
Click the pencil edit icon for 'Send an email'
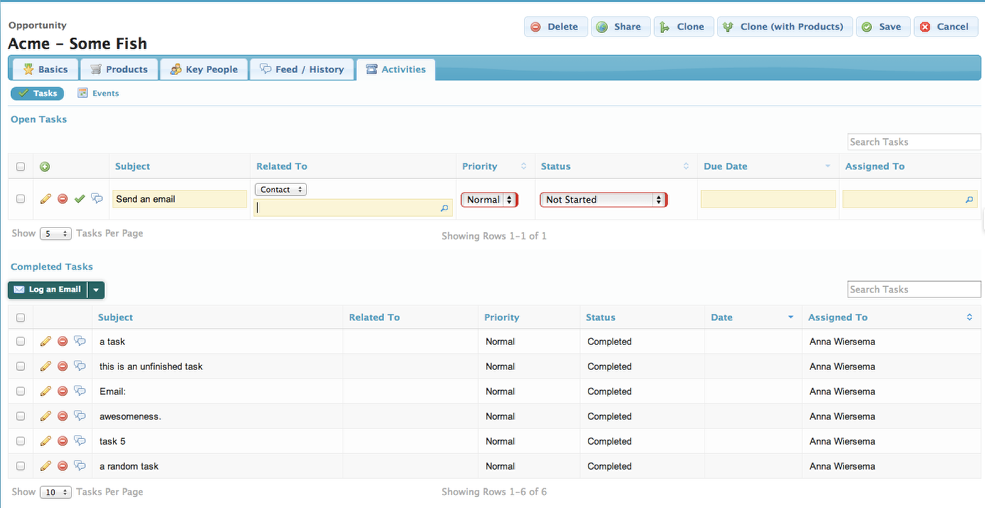click(46, 199)
